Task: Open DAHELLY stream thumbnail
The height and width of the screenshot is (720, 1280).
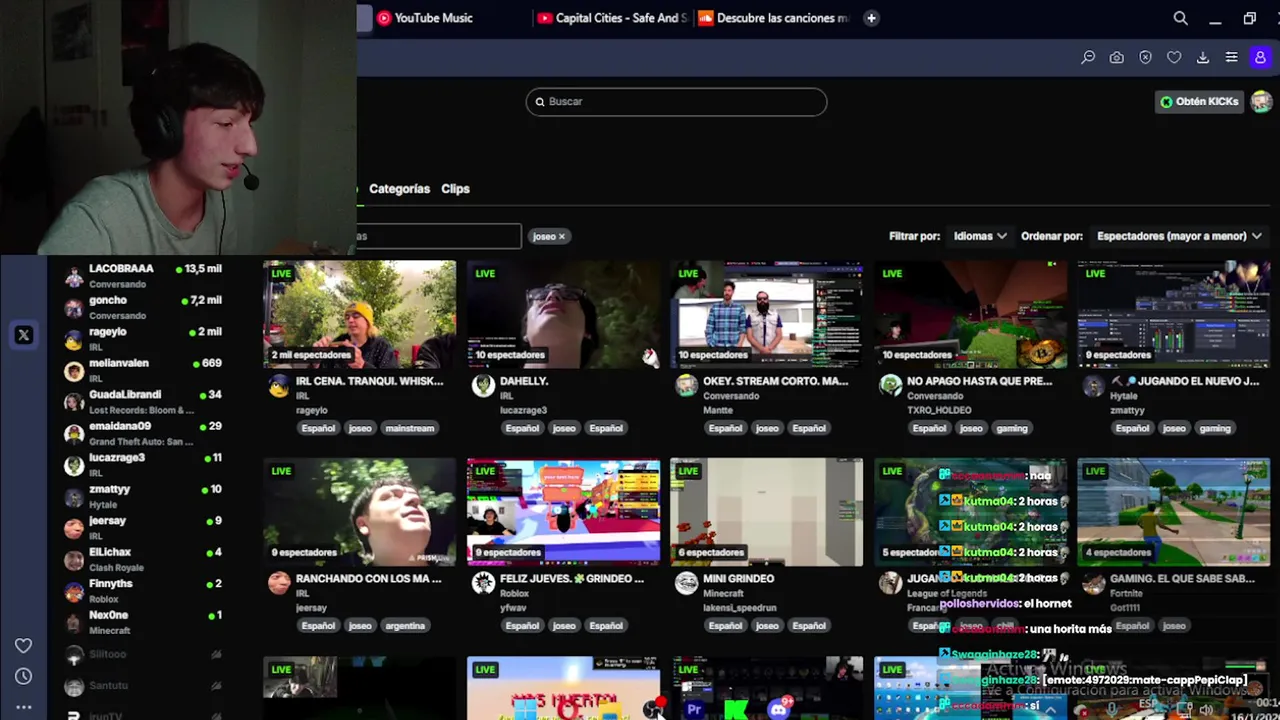Action: click(563, 314)
